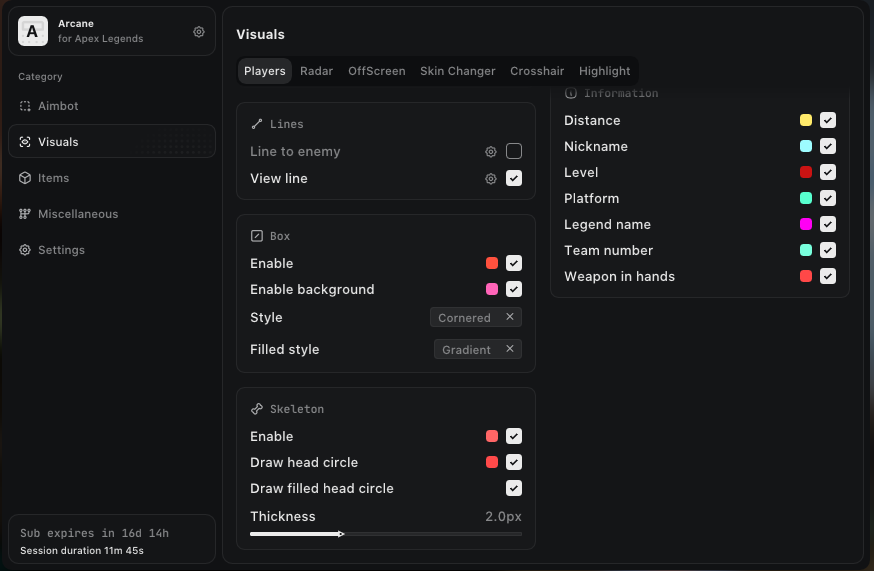Click the Aimbot icon in the sidebar
874x571 pixels.
point(25,106)
